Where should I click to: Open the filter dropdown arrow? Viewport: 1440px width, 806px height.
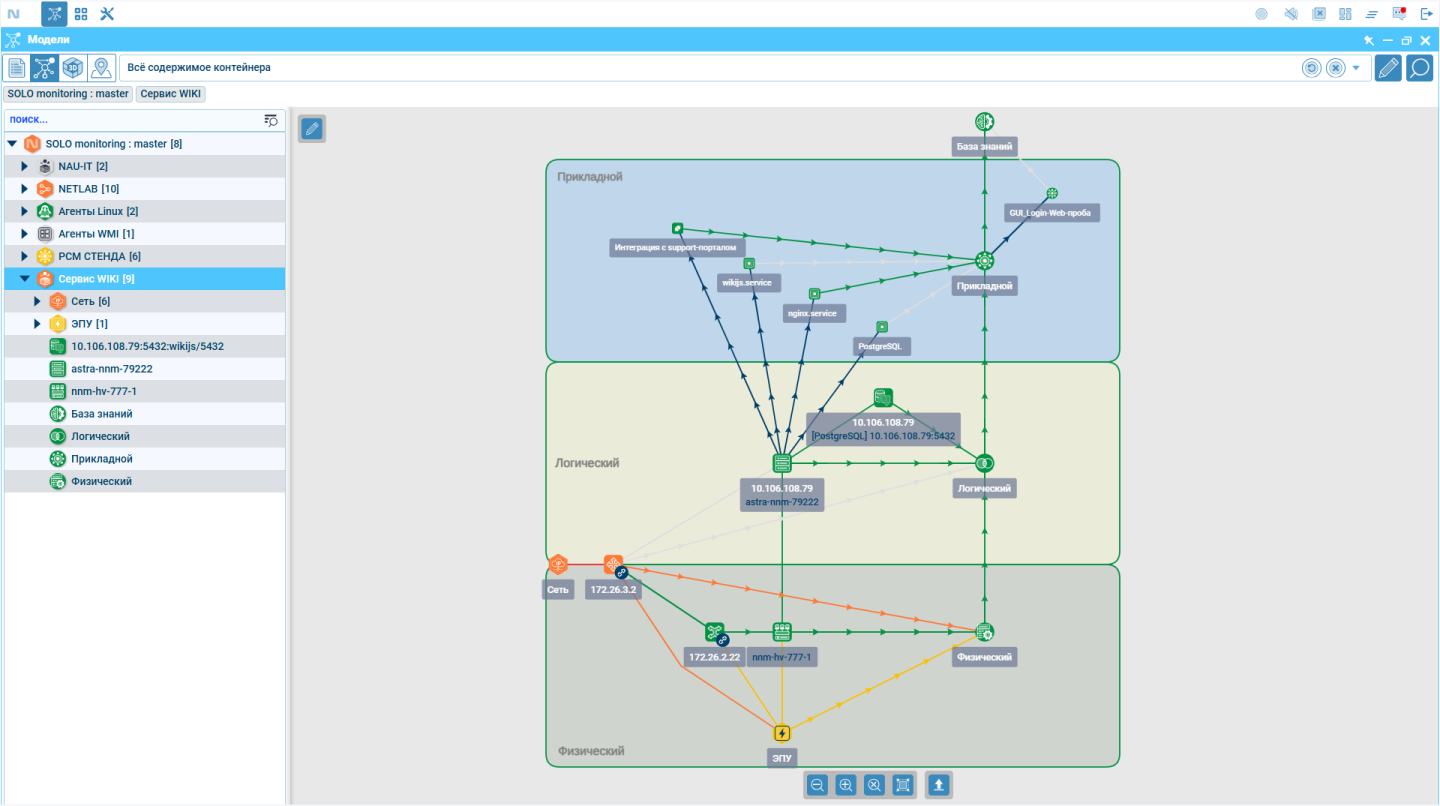[x=1356, y=68]
